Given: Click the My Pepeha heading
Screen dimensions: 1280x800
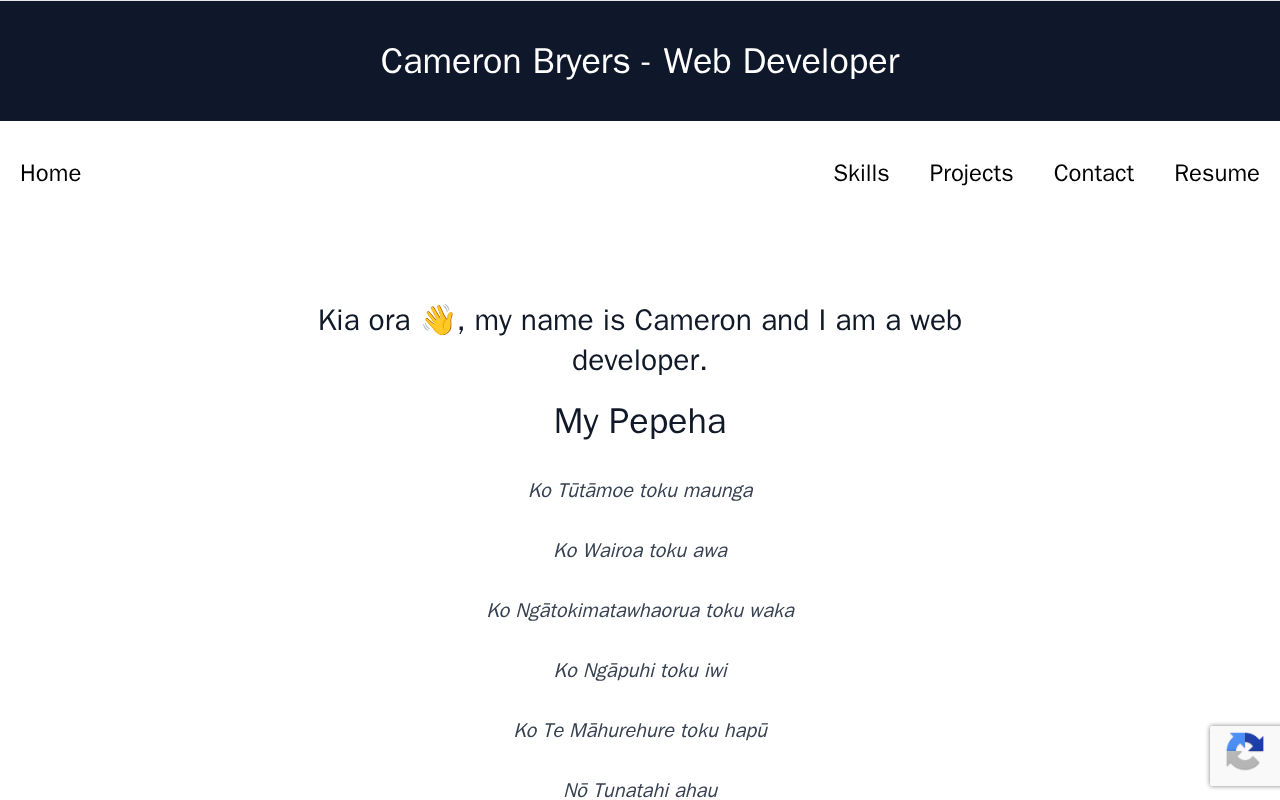Looking at the screenshot, I should click(x=640, y=421).
